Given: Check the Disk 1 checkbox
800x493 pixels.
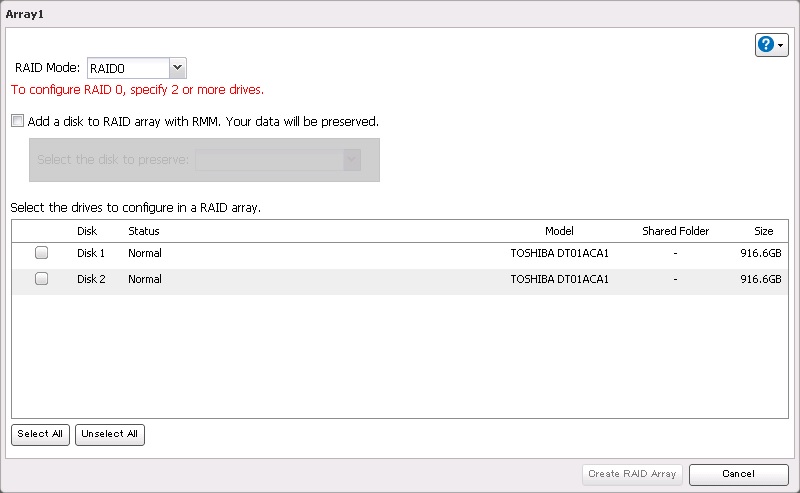Looking at the screenshot, I should point(42,254).
